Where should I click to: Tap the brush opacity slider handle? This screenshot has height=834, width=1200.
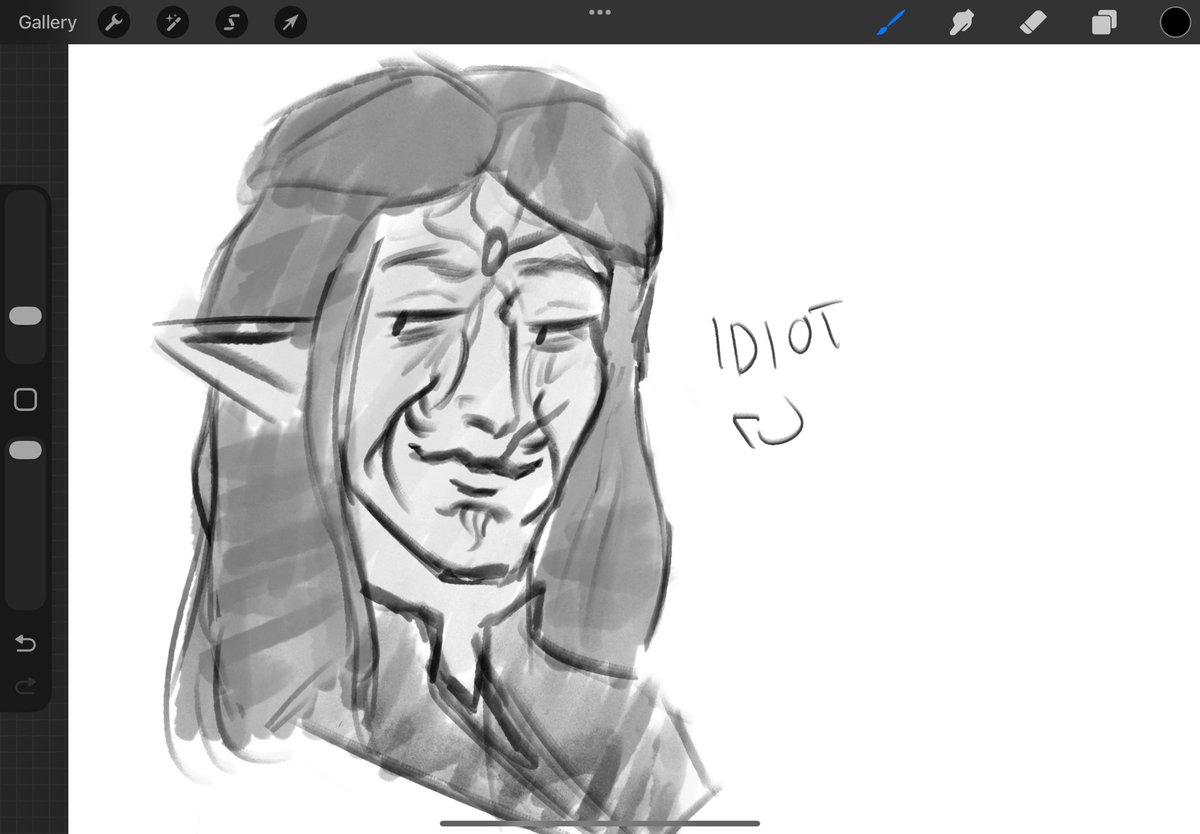pos(25,451)
